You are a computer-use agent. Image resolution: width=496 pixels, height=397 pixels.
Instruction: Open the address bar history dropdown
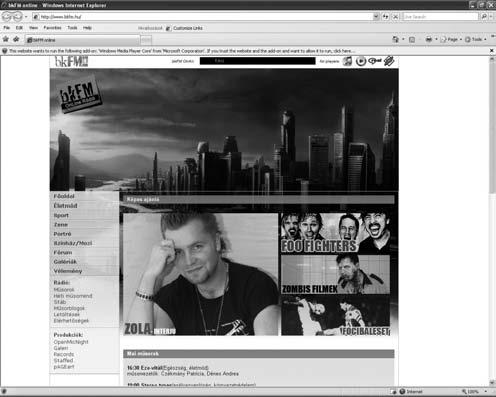tap(376, 16)
